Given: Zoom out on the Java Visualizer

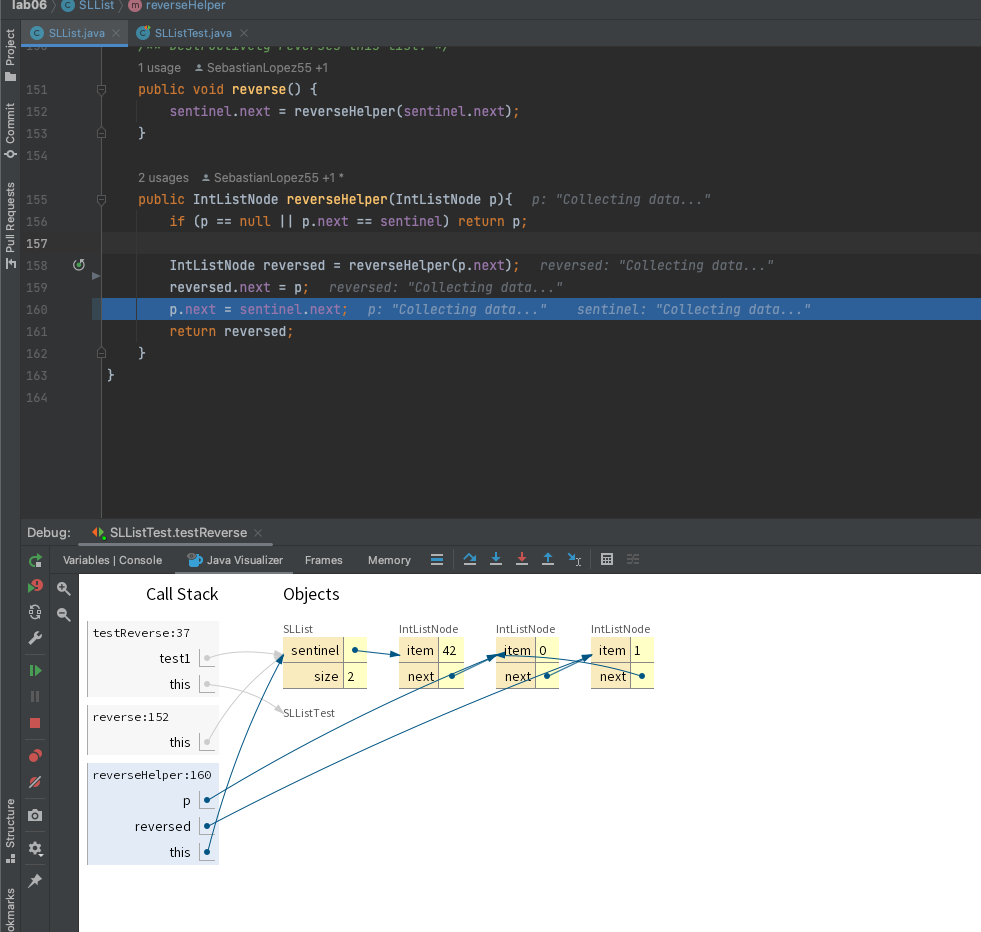Looking at the screenshot, I should click(x=64, y=615).
